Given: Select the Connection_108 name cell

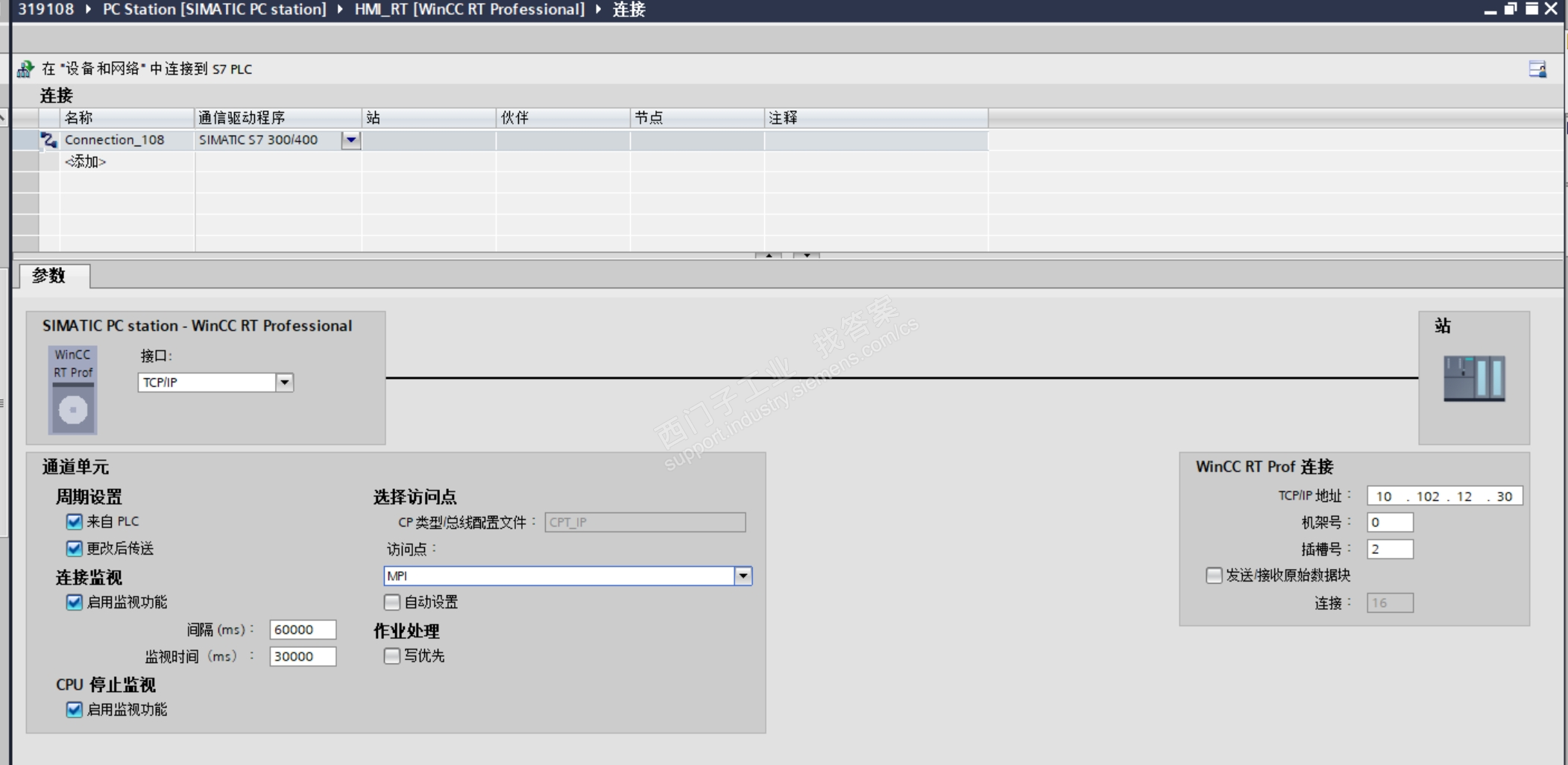Looking at the screenshot, I should pos(127,140).
